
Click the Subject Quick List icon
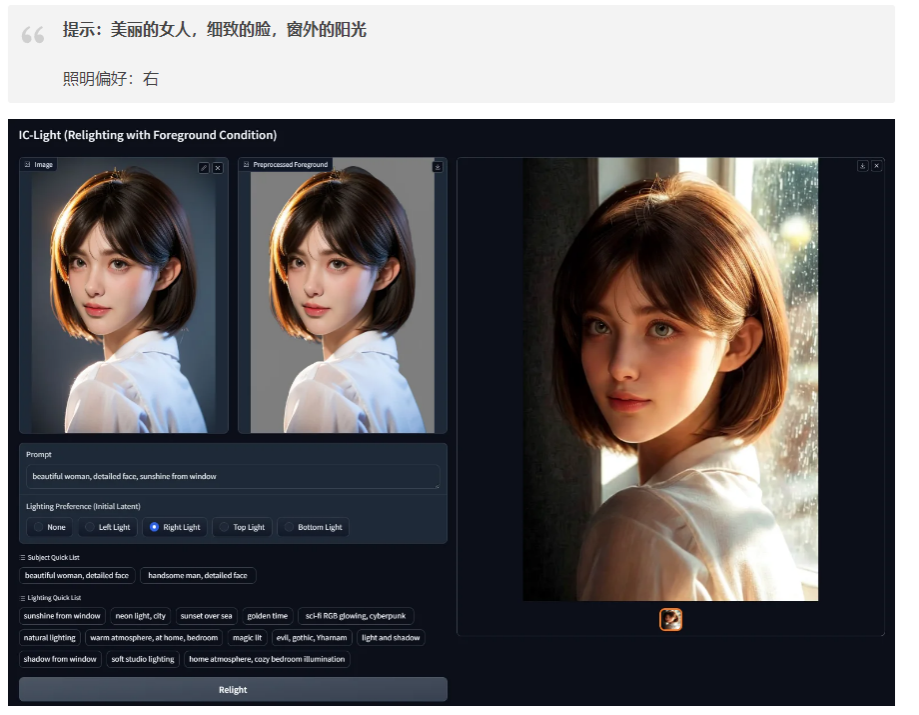point(23,557)
